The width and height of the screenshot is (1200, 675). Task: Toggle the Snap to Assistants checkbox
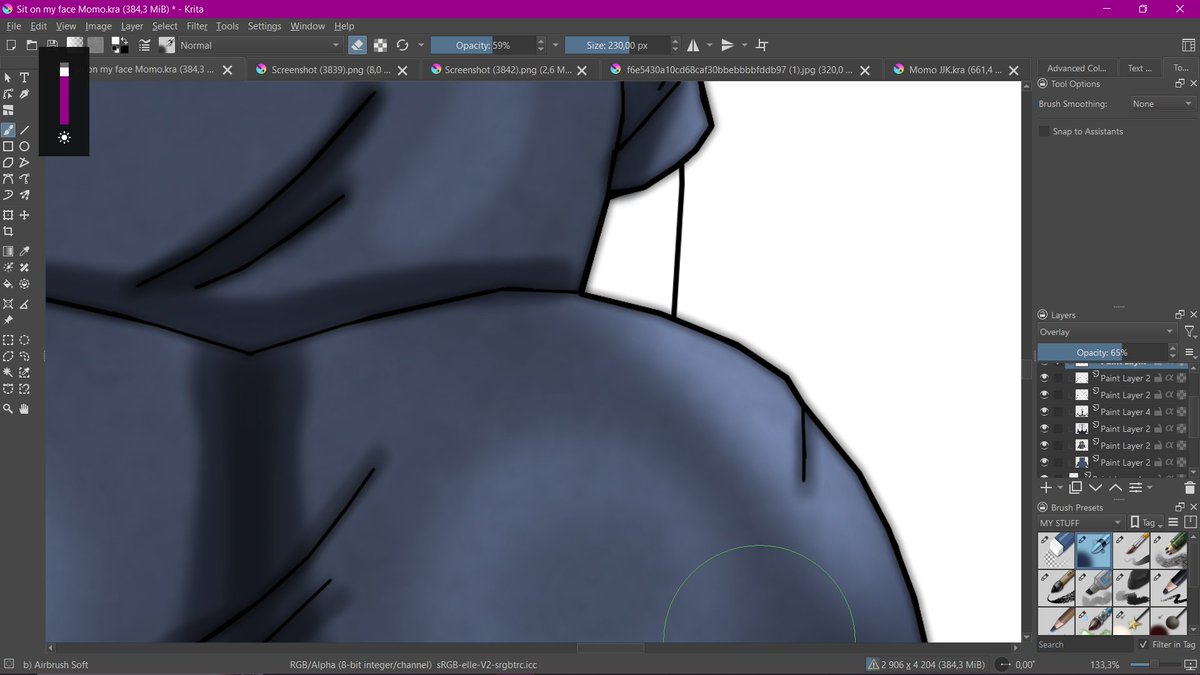(1044, 131)
